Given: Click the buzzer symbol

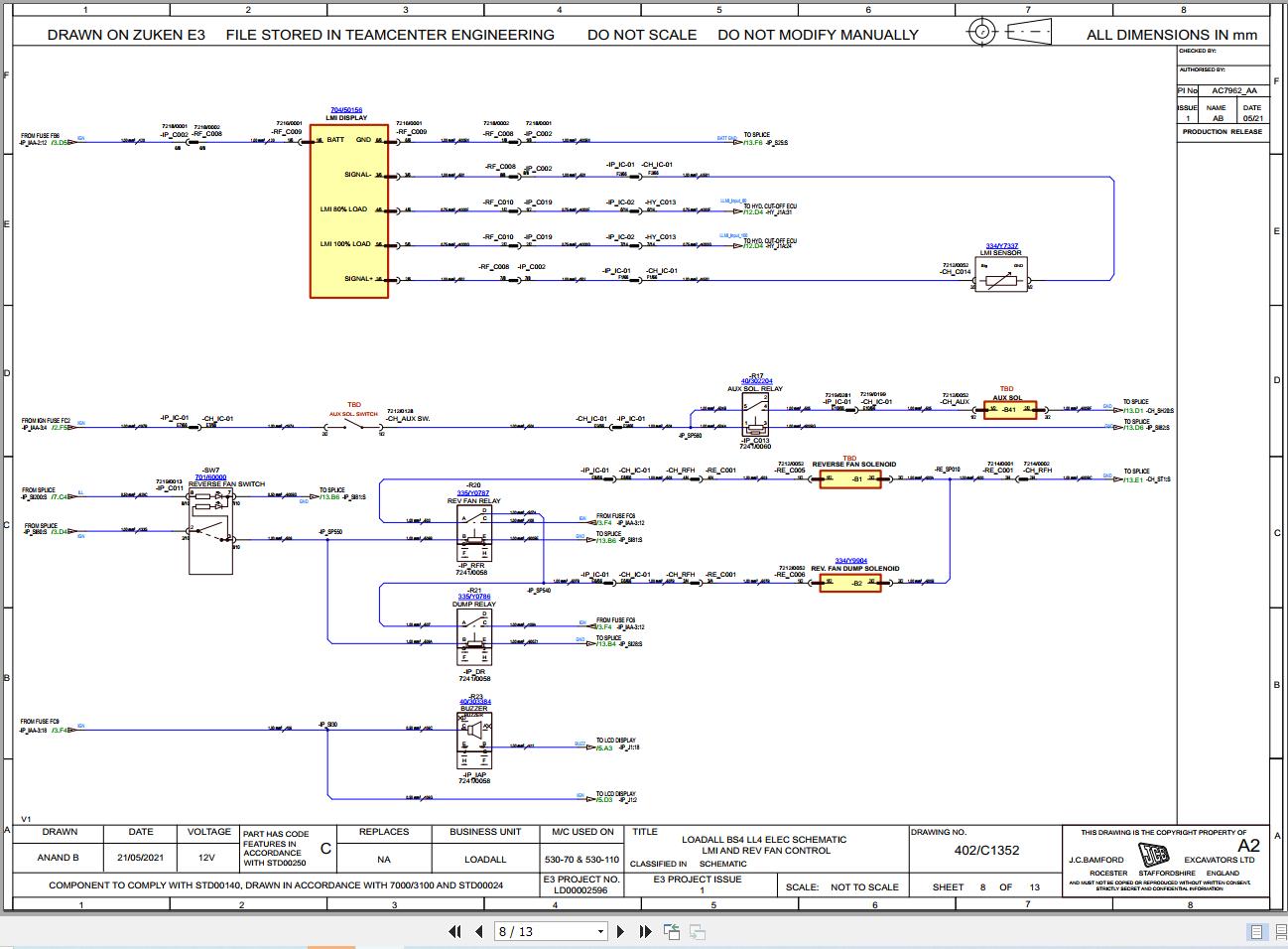Looking at the screenshot, I should click(x=473, y=741).
